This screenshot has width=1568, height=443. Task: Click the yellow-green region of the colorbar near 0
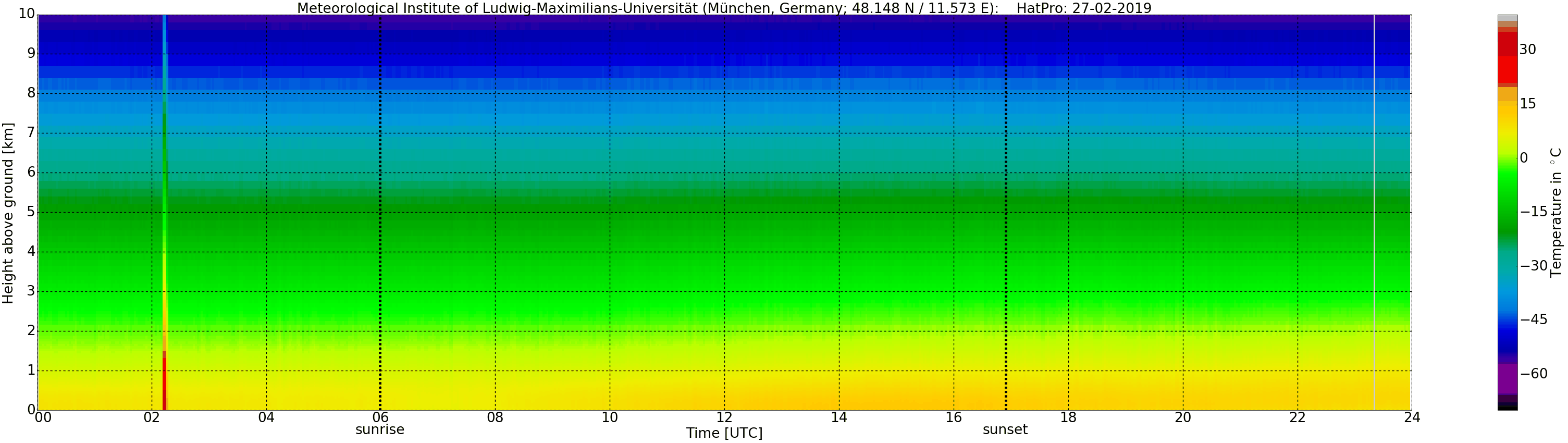[x=1507, y=159]
